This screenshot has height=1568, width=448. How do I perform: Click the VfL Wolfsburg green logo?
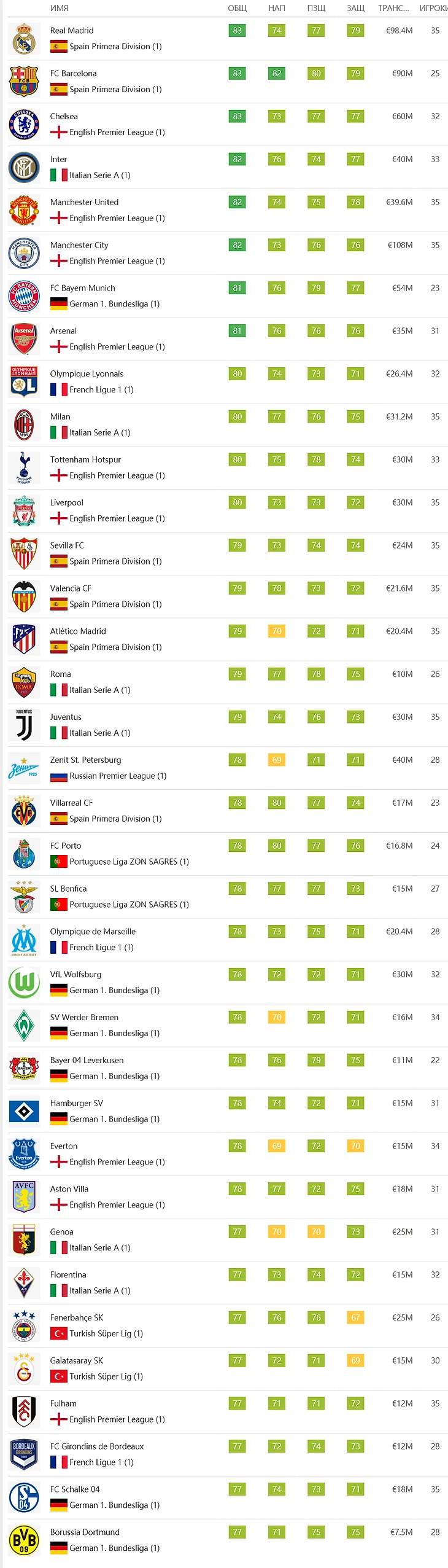click(24, 983)
